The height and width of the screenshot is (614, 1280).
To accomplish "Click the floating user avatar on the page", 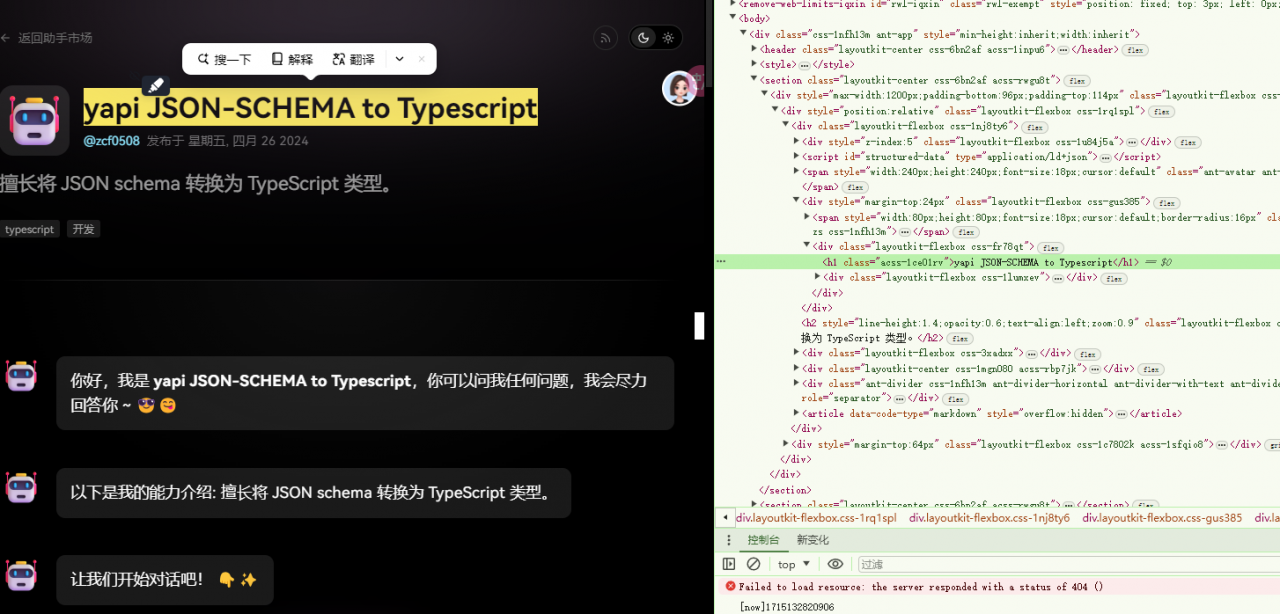I will (680, 88).
